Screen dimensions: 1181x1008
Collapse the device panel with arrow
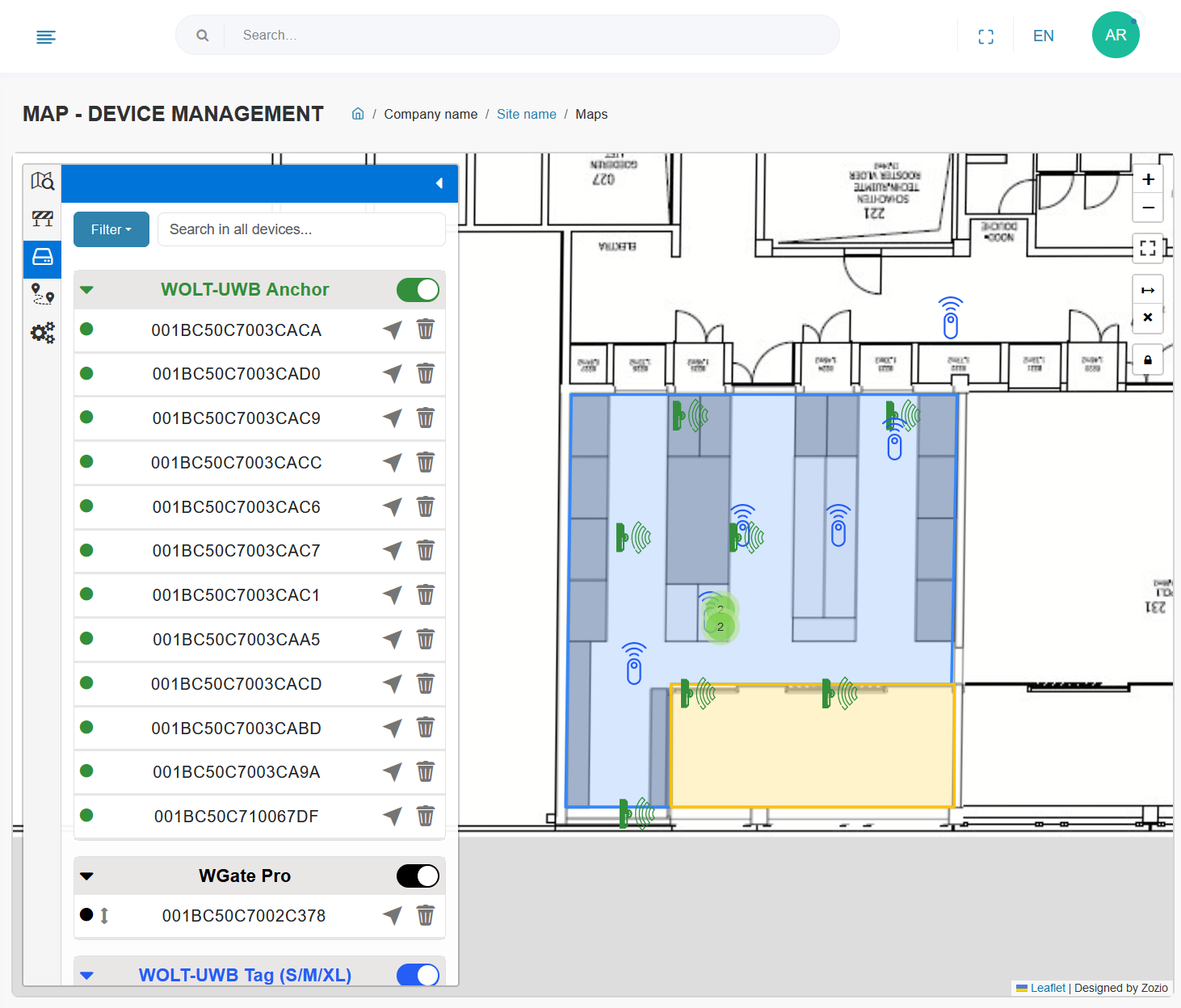(439, 183)
